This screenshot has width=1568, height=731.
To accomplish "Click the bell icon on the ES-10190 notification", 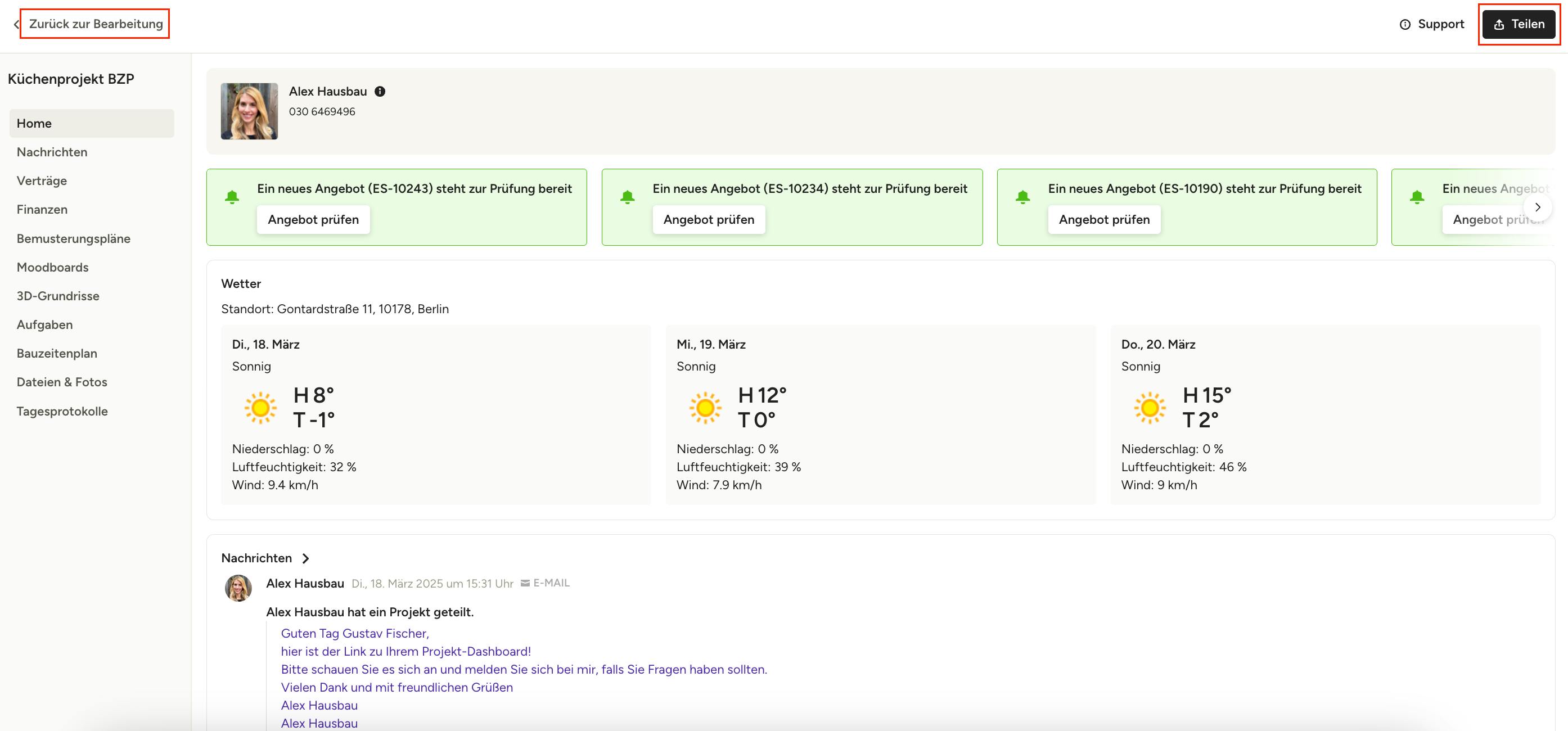I will [x=1022, y=197].
